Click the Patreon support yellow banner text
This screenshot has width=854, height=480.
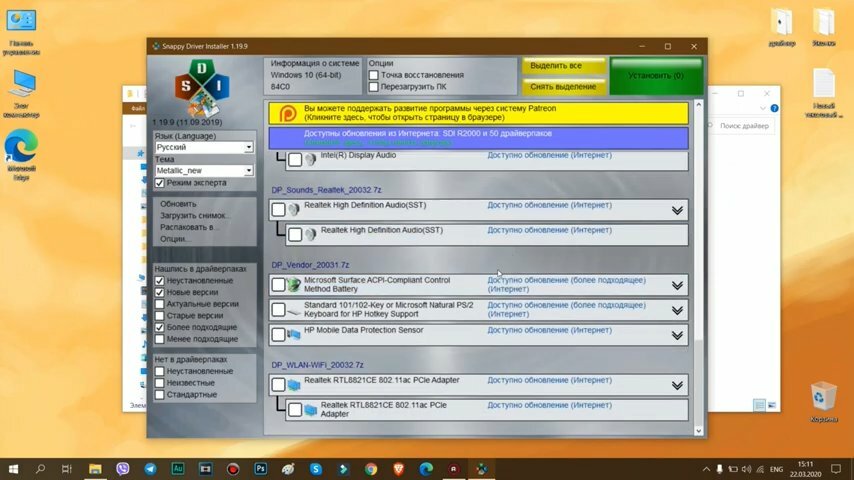click(x=430, y=113)
